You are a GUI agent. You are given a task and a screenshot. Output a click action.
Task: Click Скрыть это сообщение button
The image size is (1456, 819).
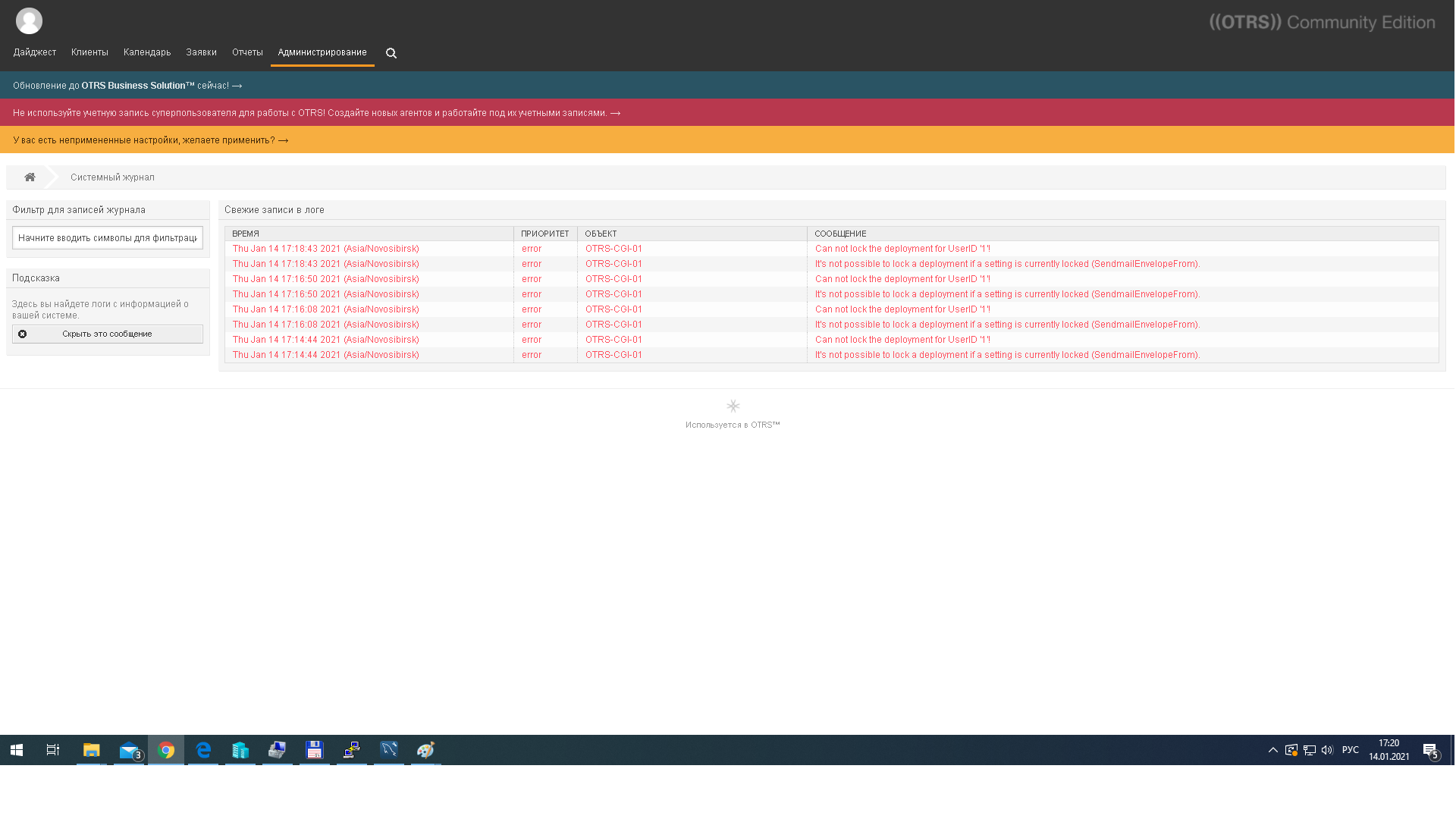pyautogui.click(x=108, y=334)
